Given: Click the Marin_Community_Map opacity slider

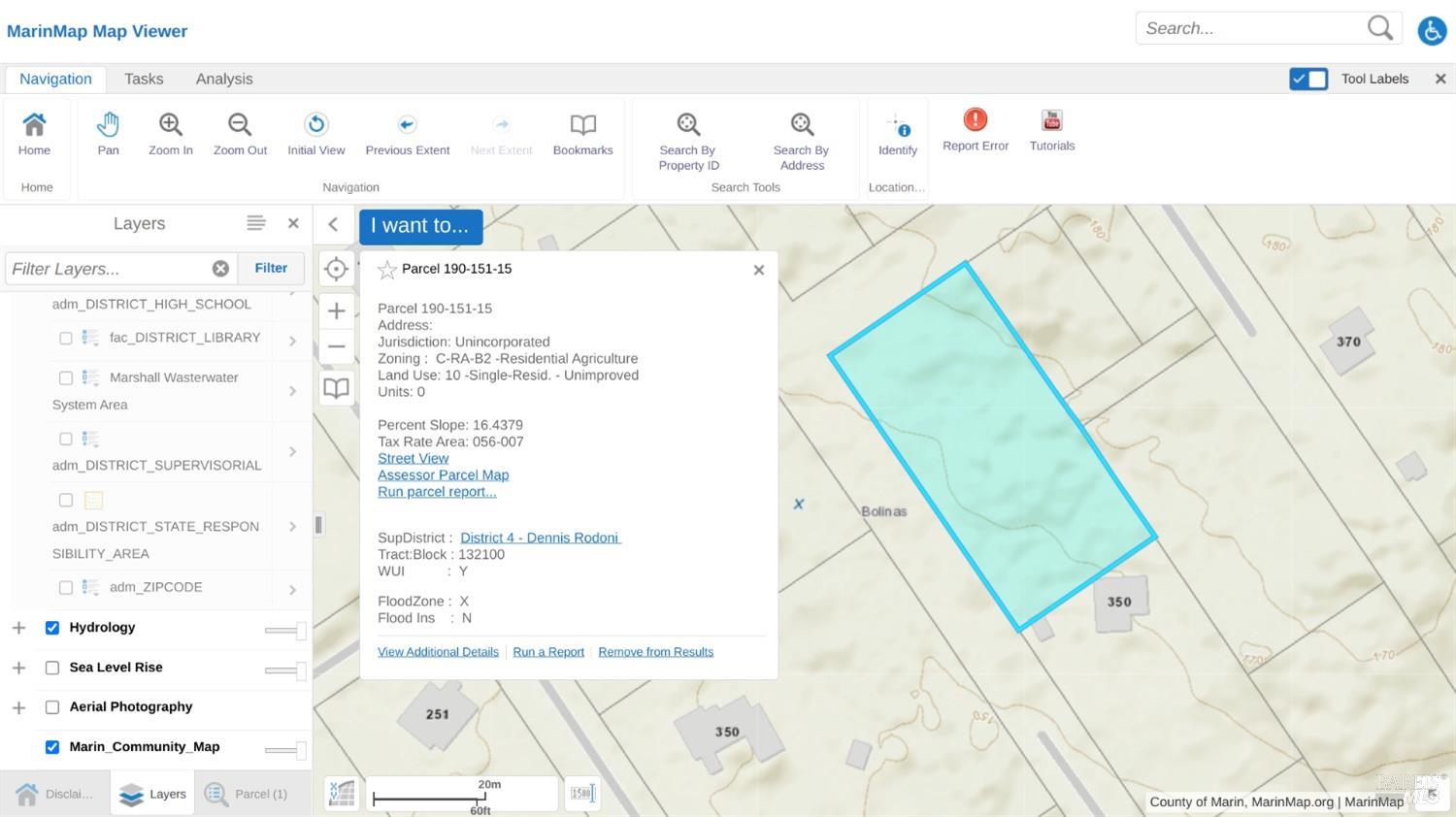Looking at the screenshot, I should pyautogui.click(x=284, y=749).
